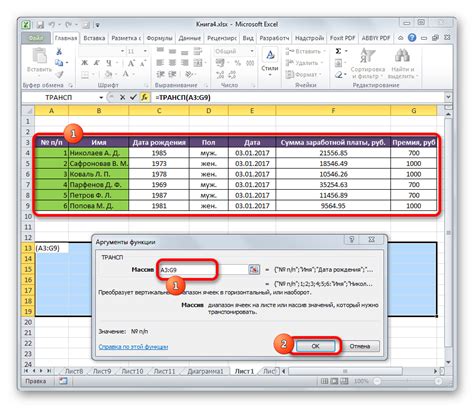Viewport: 474px width, 408px height.
Task: Switch to Page Layout view in status bar
Action: pos(334,381)
